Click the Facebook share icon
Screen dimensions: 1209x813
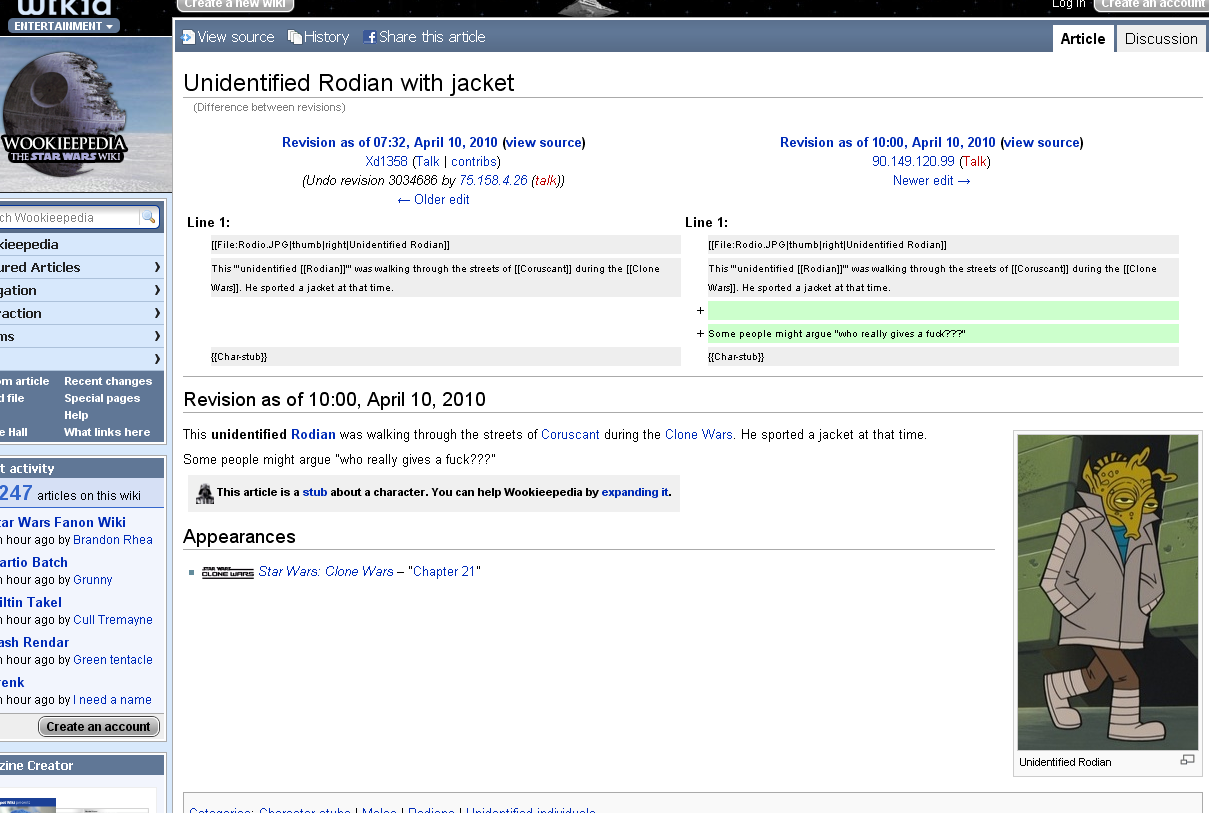370,37
